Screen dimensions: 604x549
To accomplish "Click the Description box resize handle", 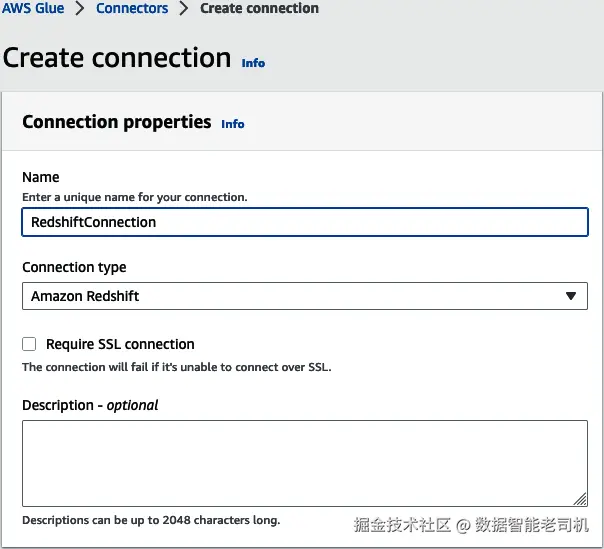I will 580,498.
